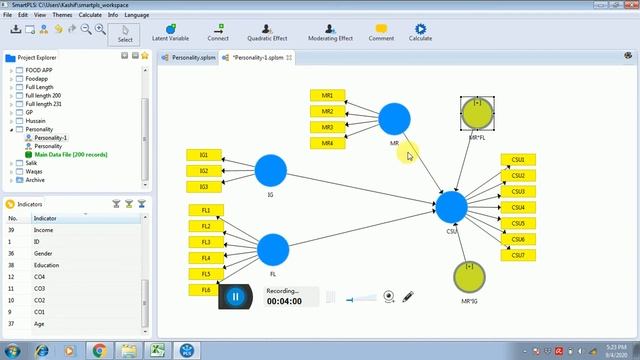This screenshot has width=640, height=360.
Task: Choose the Latent Variable tool
Action: (170, 33)
